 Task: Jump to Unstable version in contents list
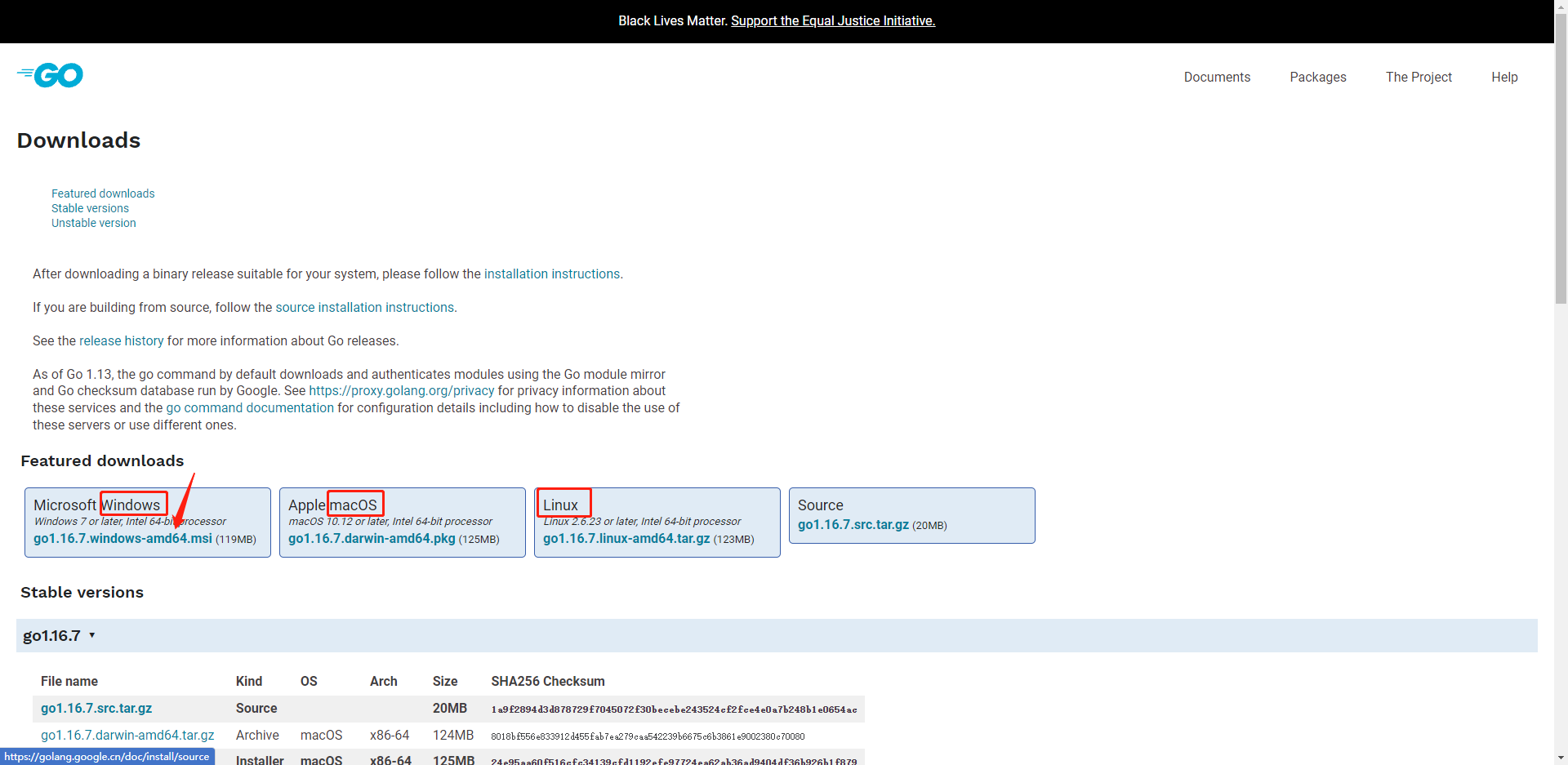(94, 223)
